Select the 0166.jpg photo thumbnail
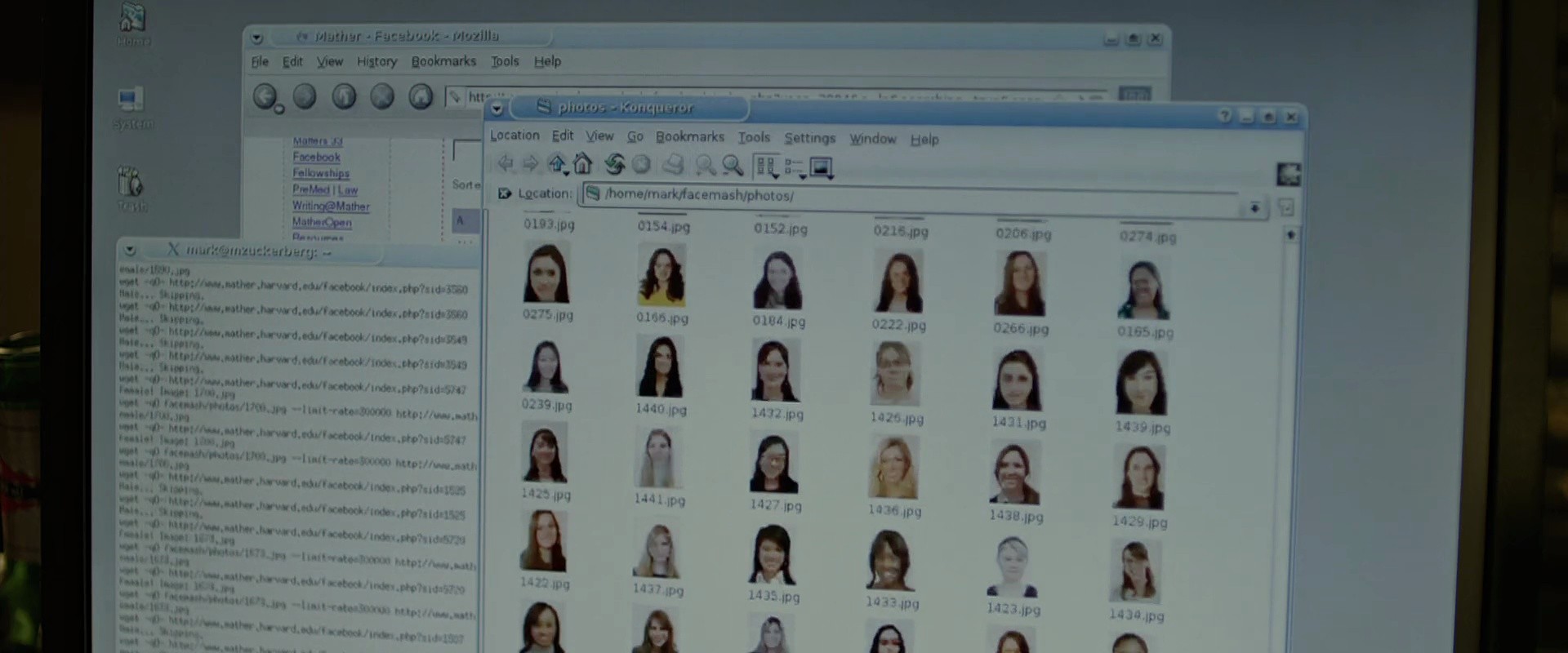Screen dimensions: 1568x653 pos(661,276)
